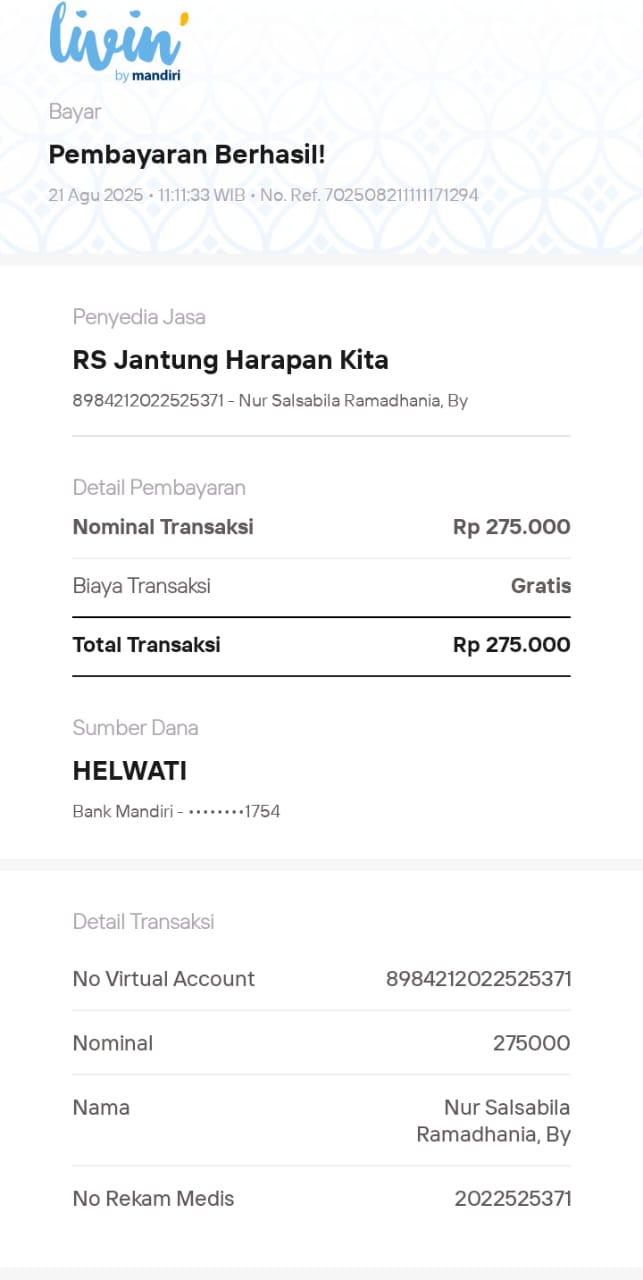
Task: Tap the No Rekam Medis value 2022525371
Action: pos(512,1198)
